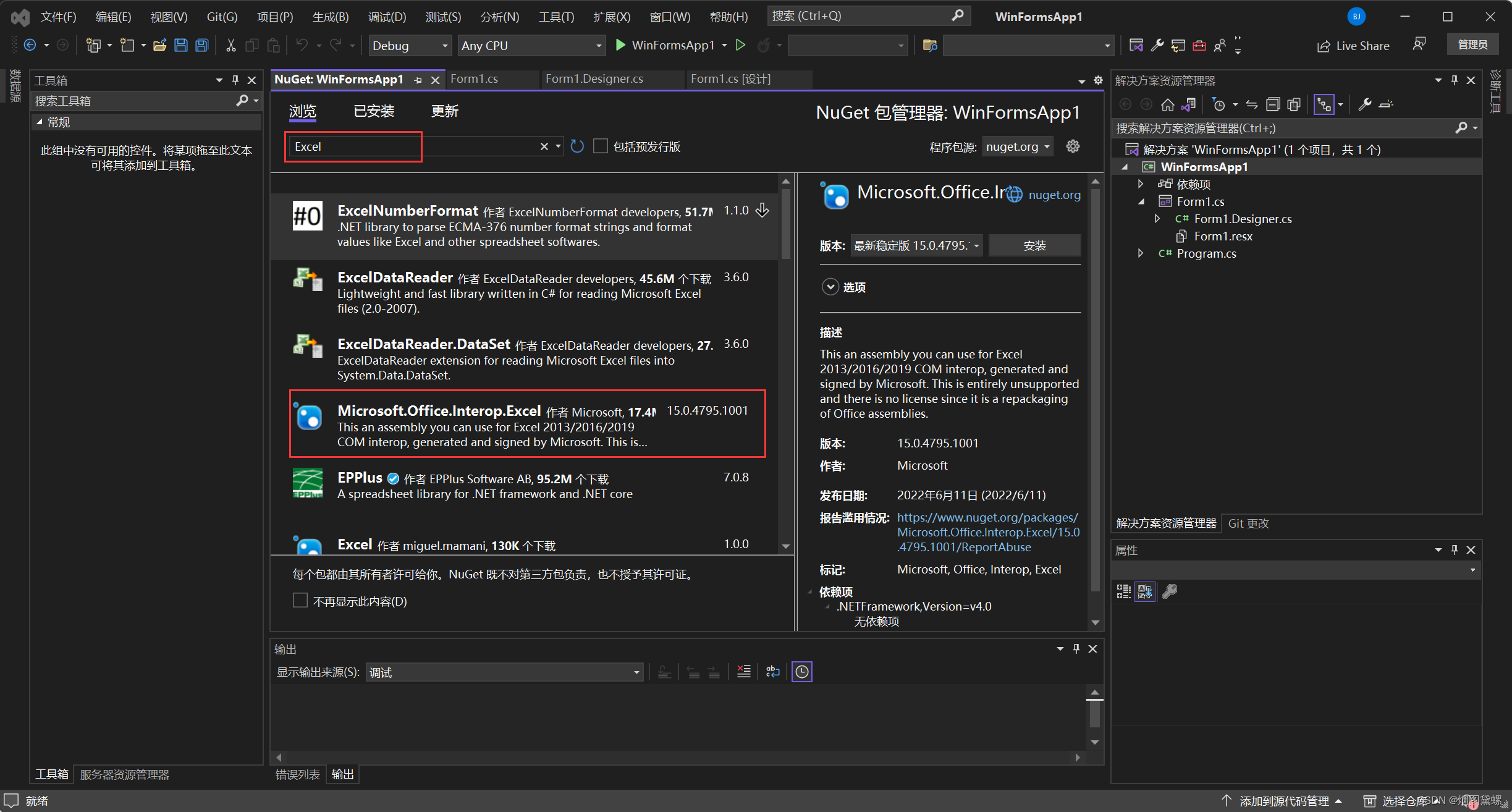Click the Install package button

coord(1034,245)
